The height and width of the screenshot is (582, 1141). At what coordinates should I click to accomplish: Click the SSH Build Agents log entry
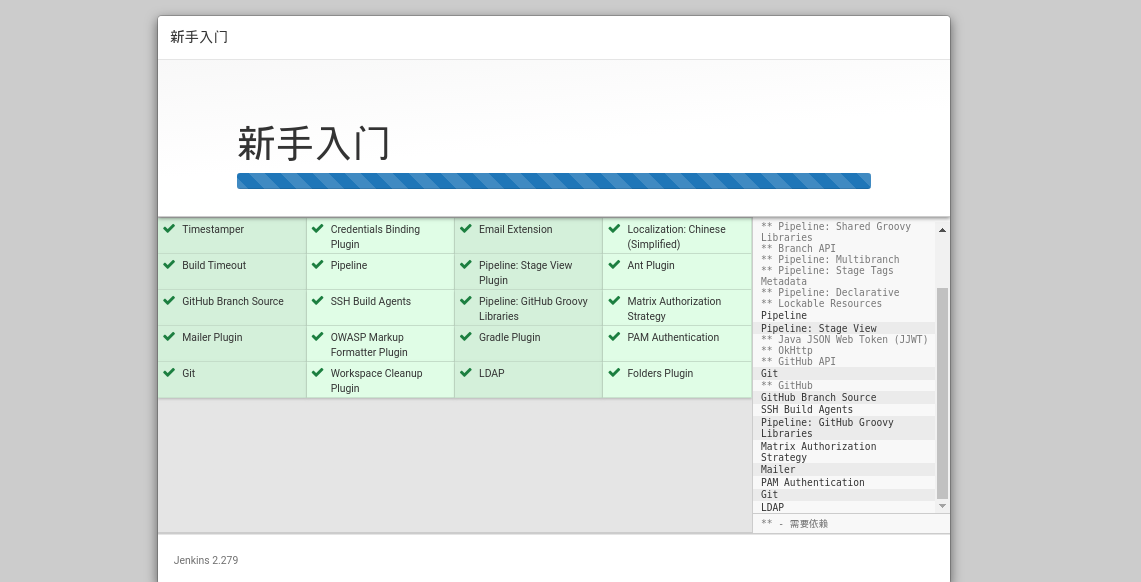click(x=807, y=410)
